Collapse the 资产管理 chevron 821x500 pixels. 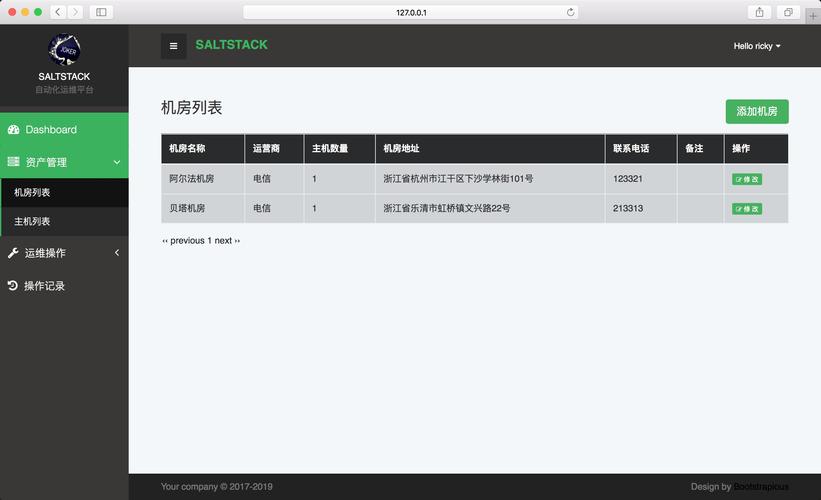coord(117,162)
